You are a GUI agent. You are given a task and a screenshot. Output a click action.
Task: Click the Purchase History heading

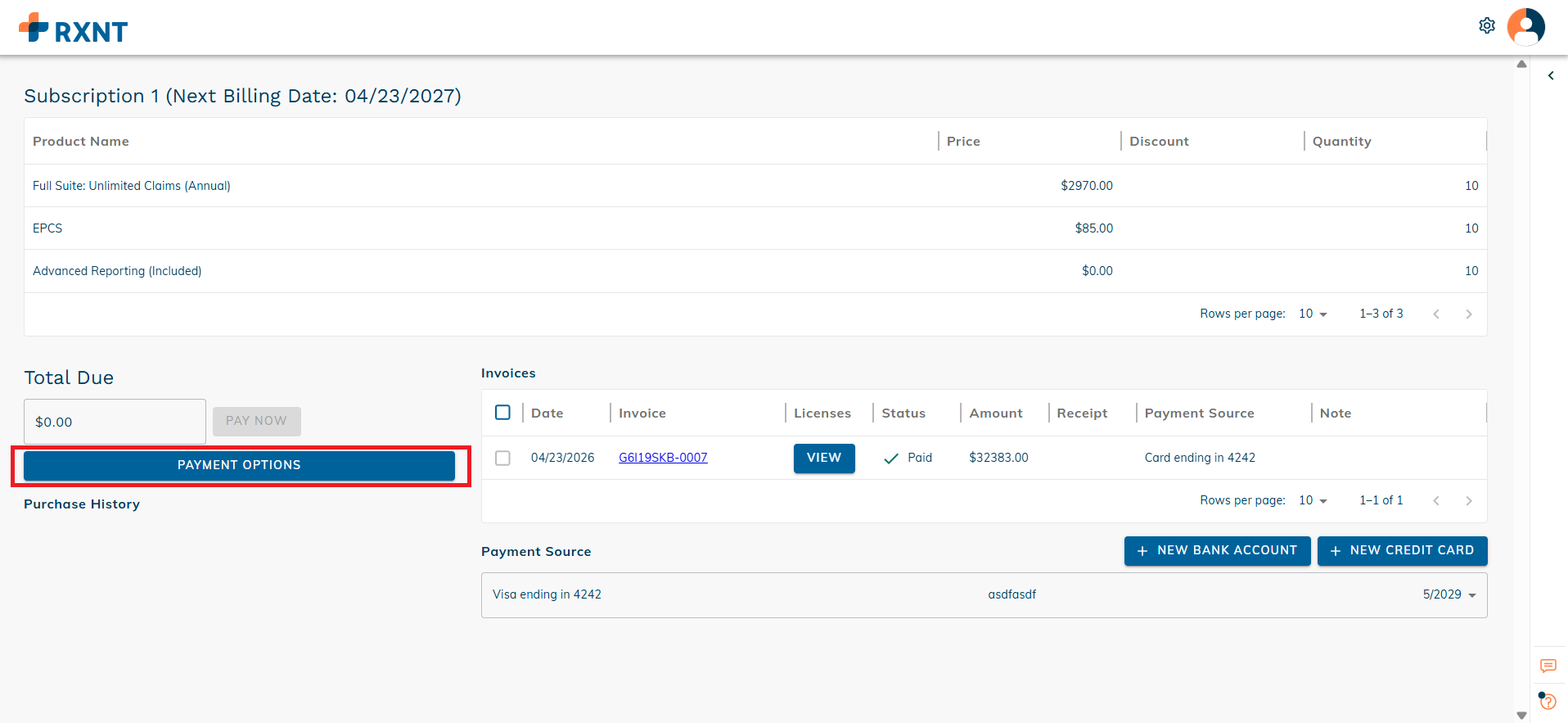click(82, 504)
